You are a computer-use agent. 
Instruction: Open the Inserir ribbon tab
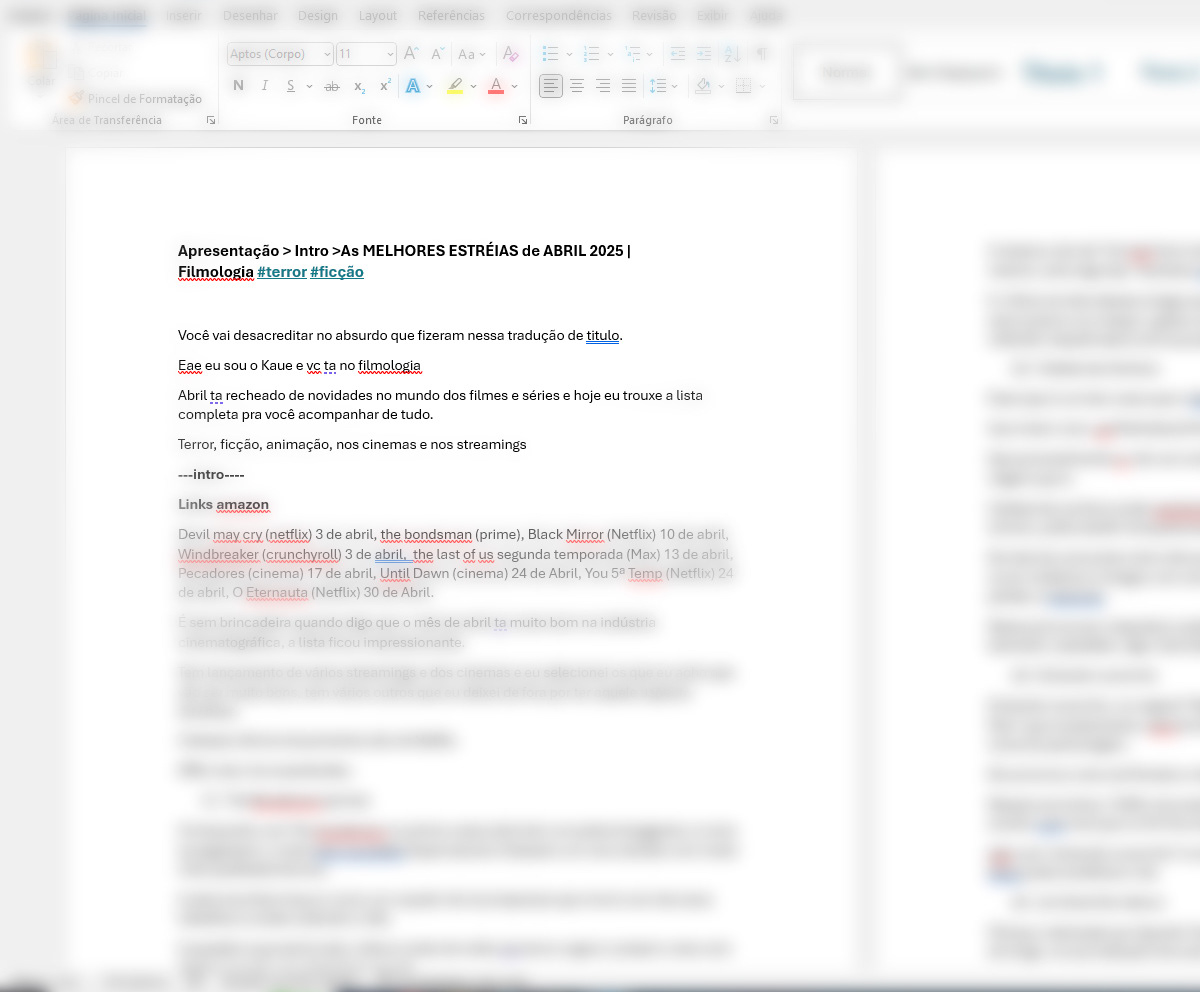coord(184,15)
